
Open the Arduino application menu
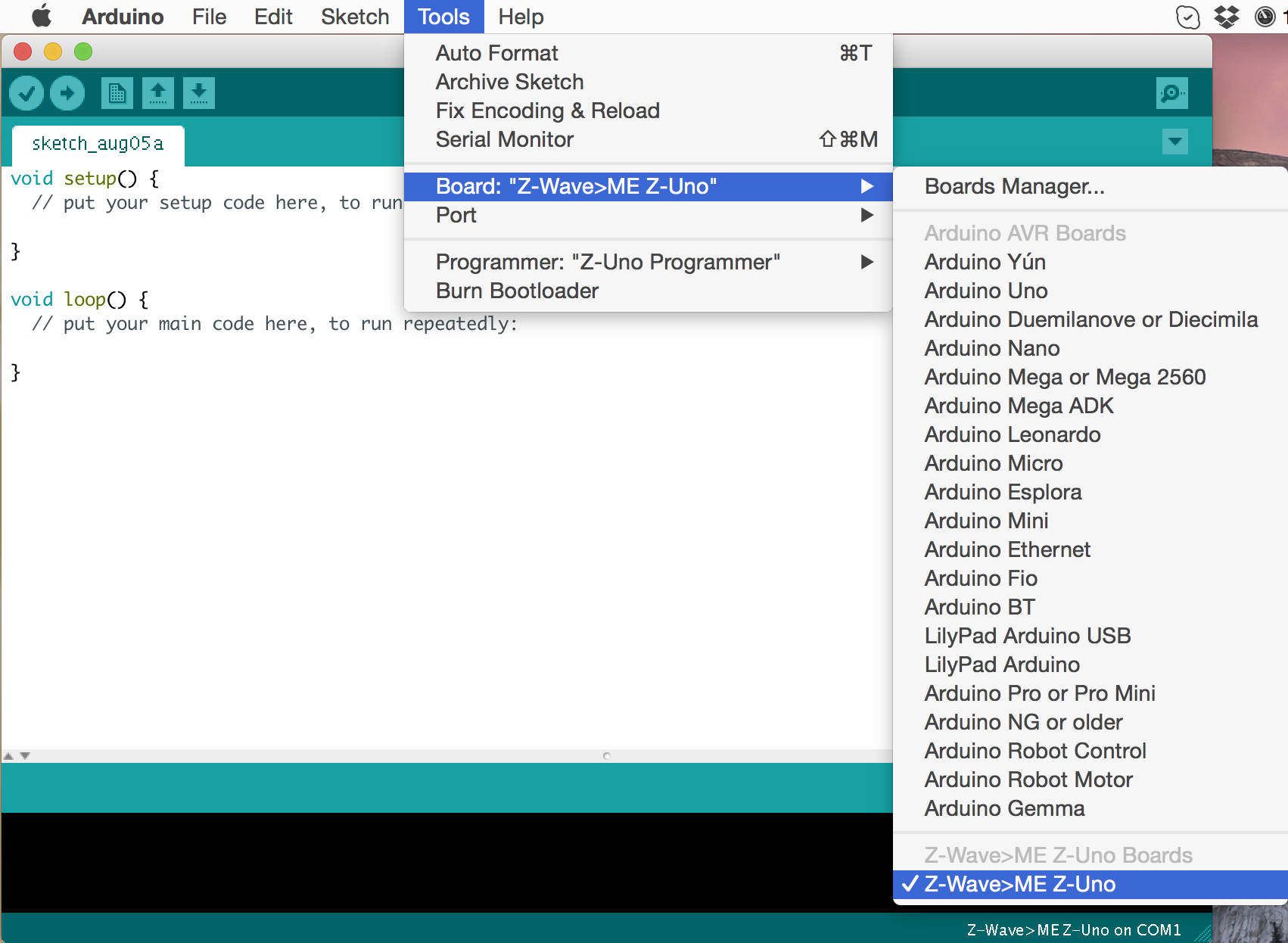click(123, 17)
